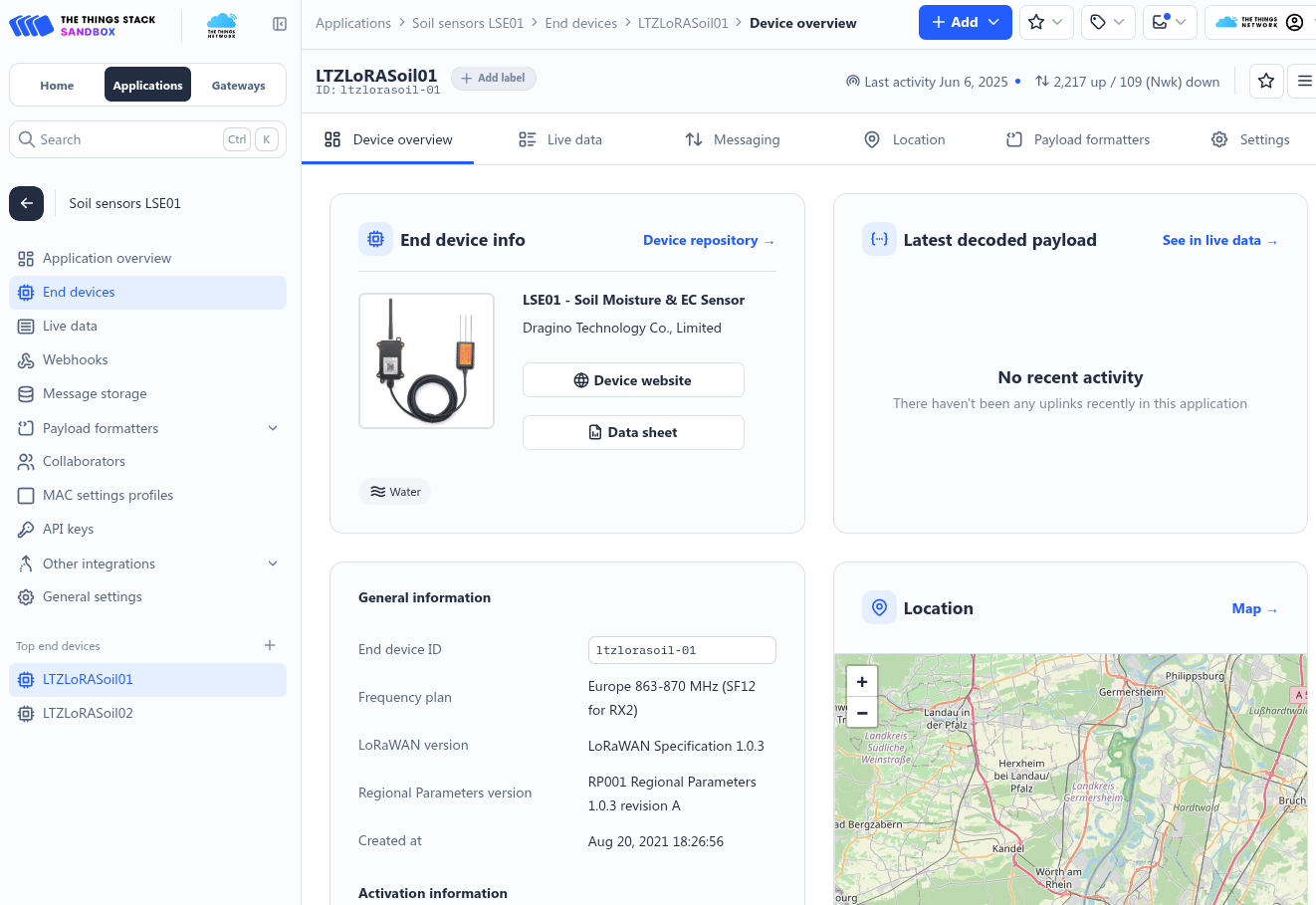1316x905 pixels.
Task: Open bookmarks star dropdown in top bar
Action: pyautogui.click(x=1046, y=22)
